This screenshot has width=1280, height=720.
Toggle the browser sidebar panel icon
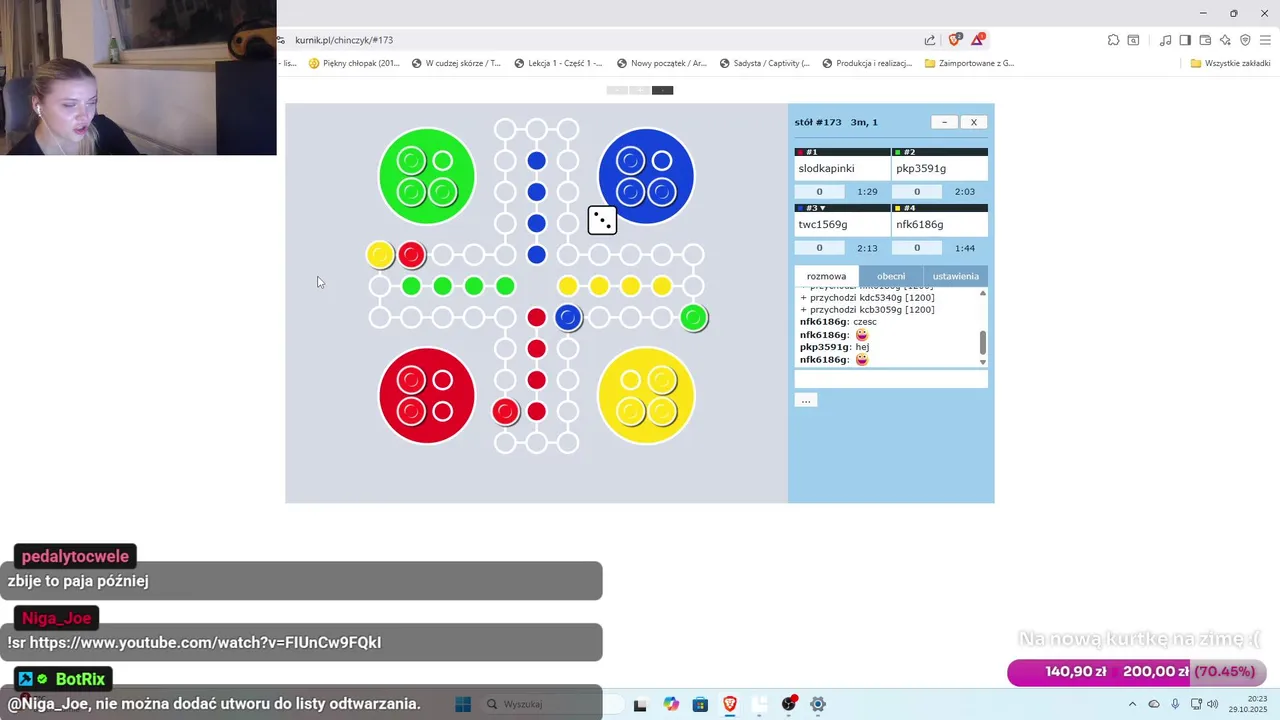tap(1185, 40)
